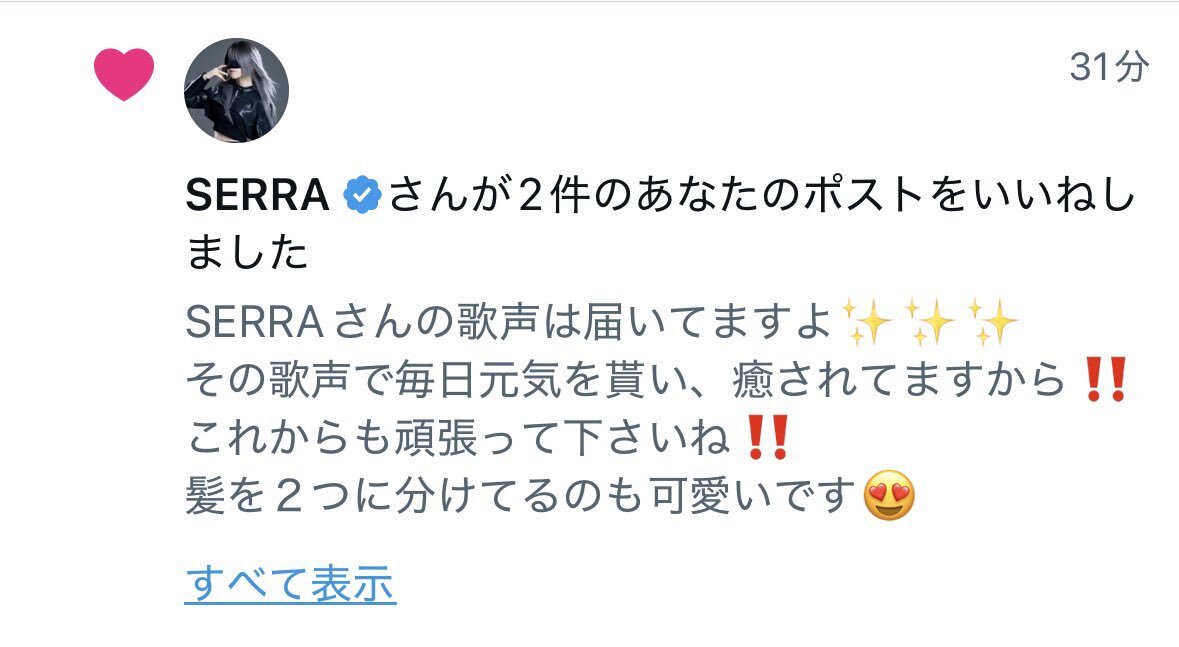The width and height of the screenshot is (1179, 647).
Task: Click the 癒されてますから phrase in the post preview
Action: (x=899, y=378)
